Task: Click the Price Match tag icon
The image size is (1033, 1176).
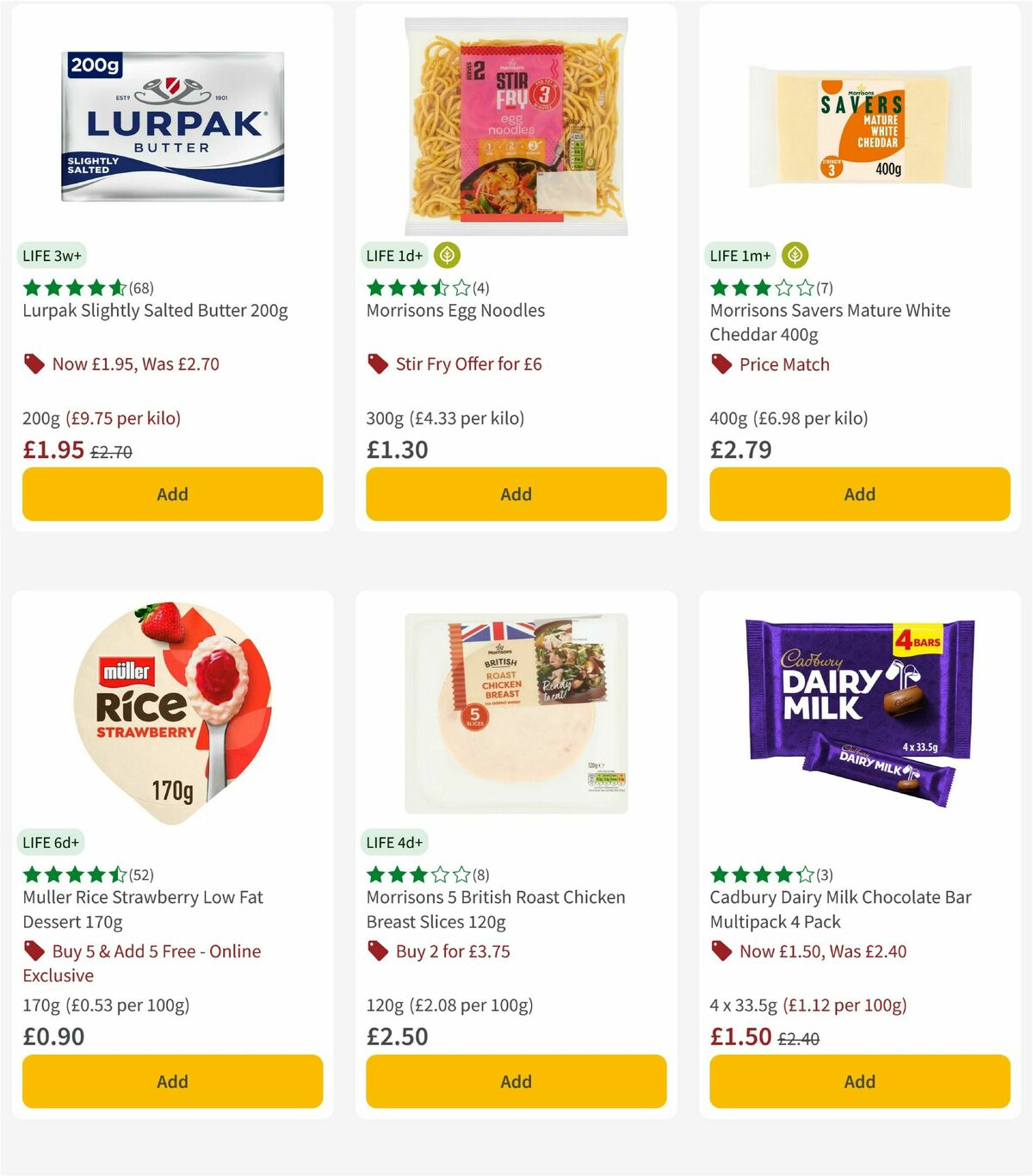Action: coord(721,364)
